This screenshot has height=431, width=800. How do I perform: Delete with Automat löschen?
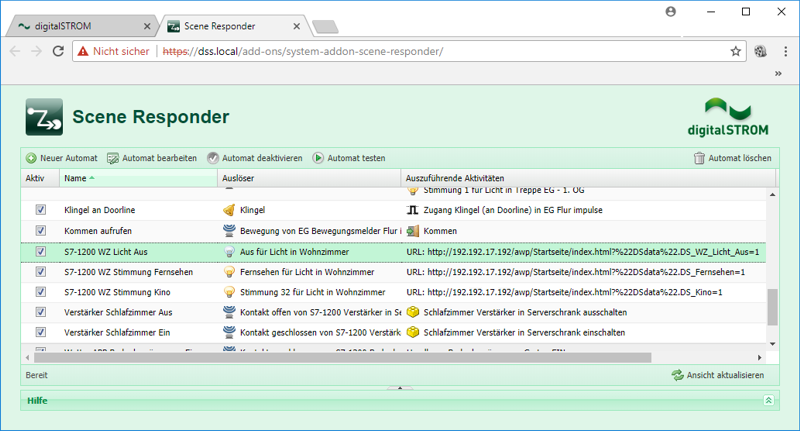[732, 158]
